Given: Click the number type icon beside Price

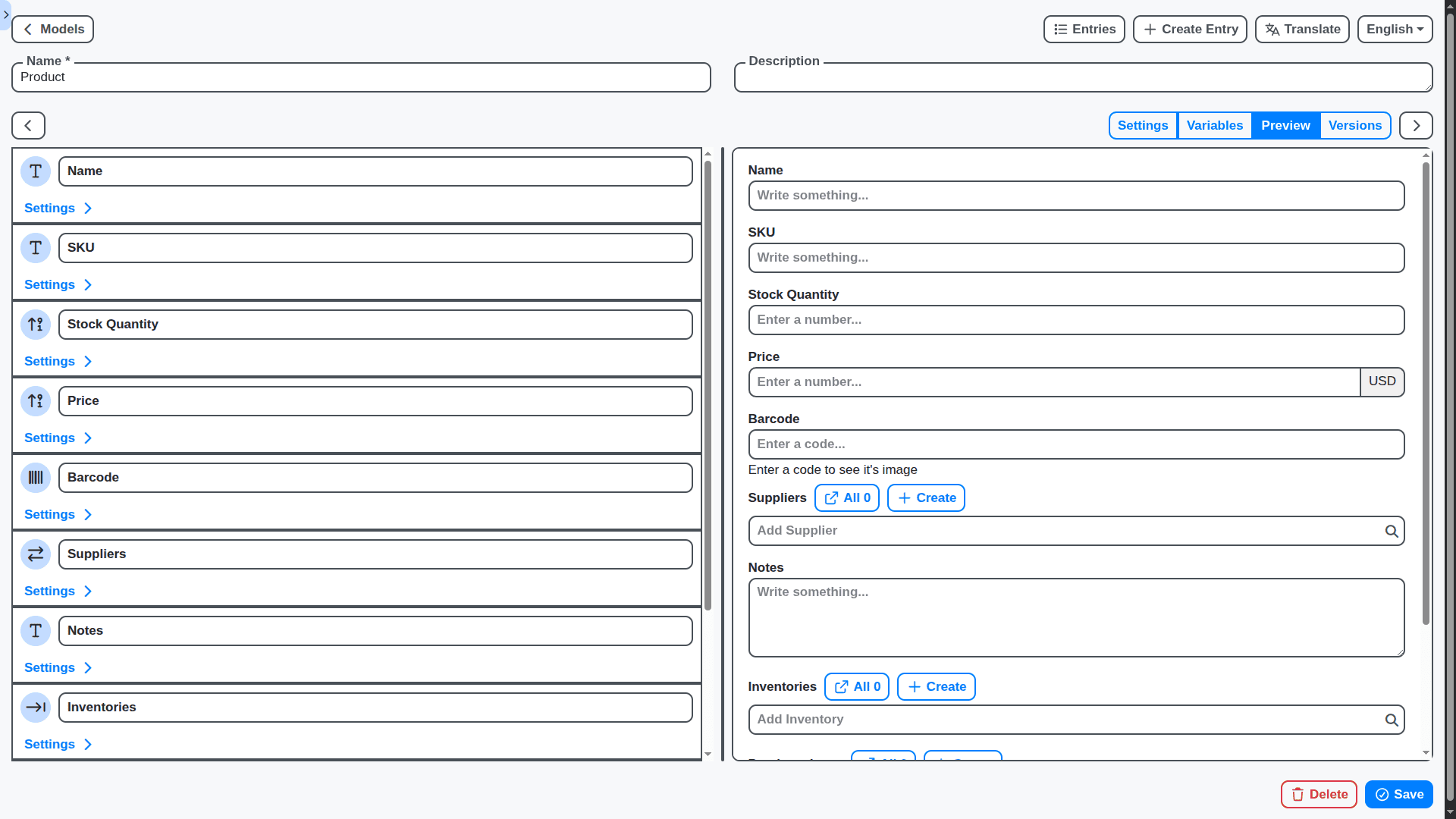Looking at the screenshot, I should (x=36, y=401).
